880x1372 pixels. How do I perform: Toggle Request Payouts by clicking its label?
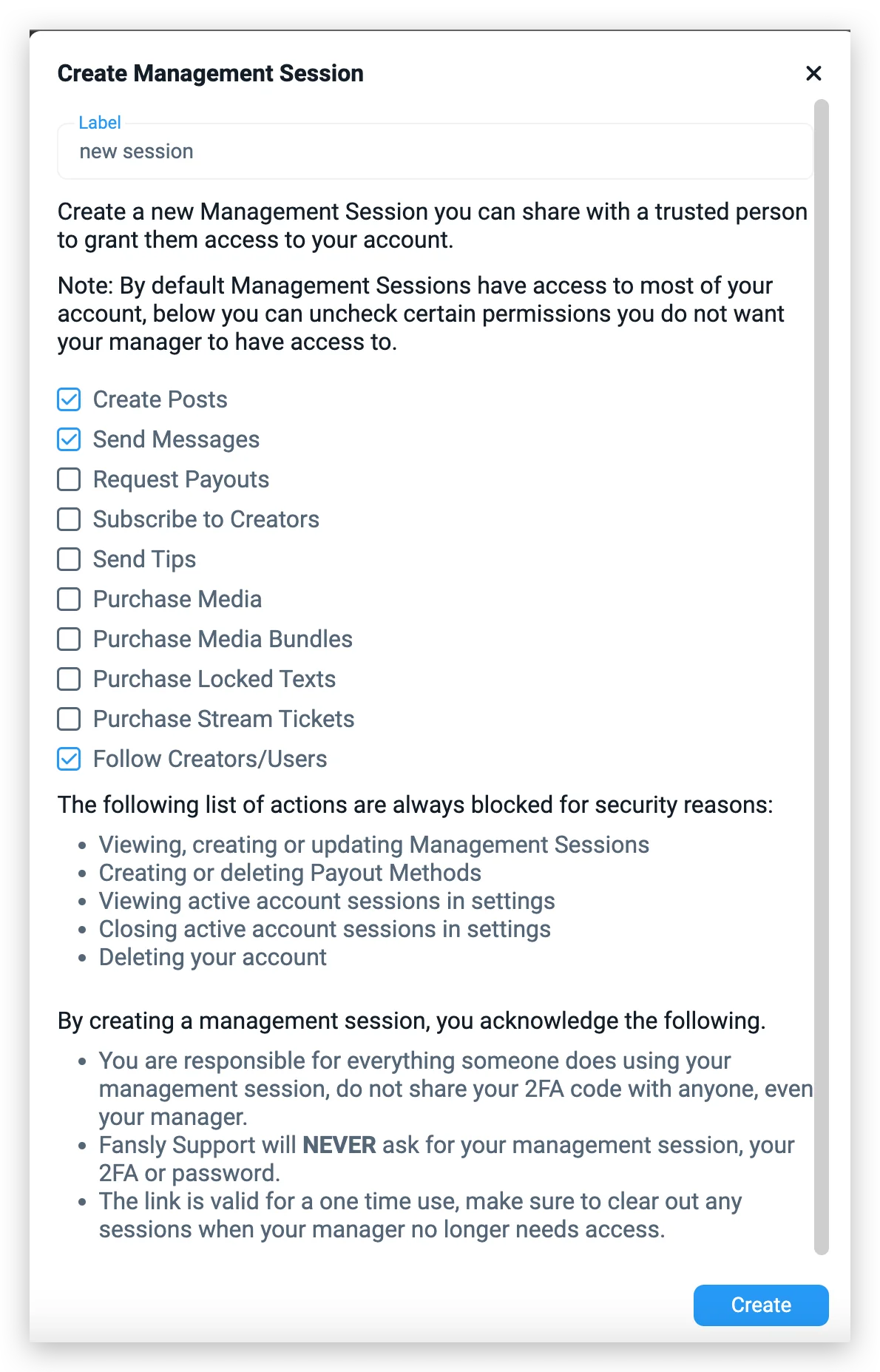(180, 479)
